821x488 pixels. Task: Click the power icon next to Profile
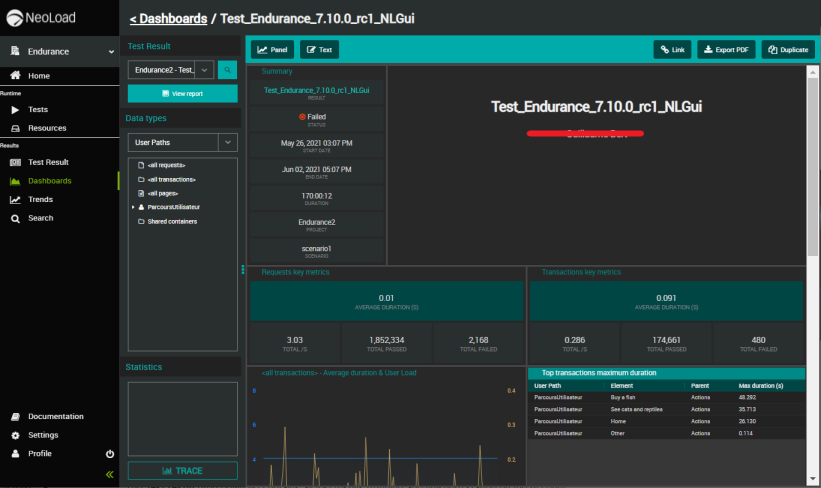point(110,454)
